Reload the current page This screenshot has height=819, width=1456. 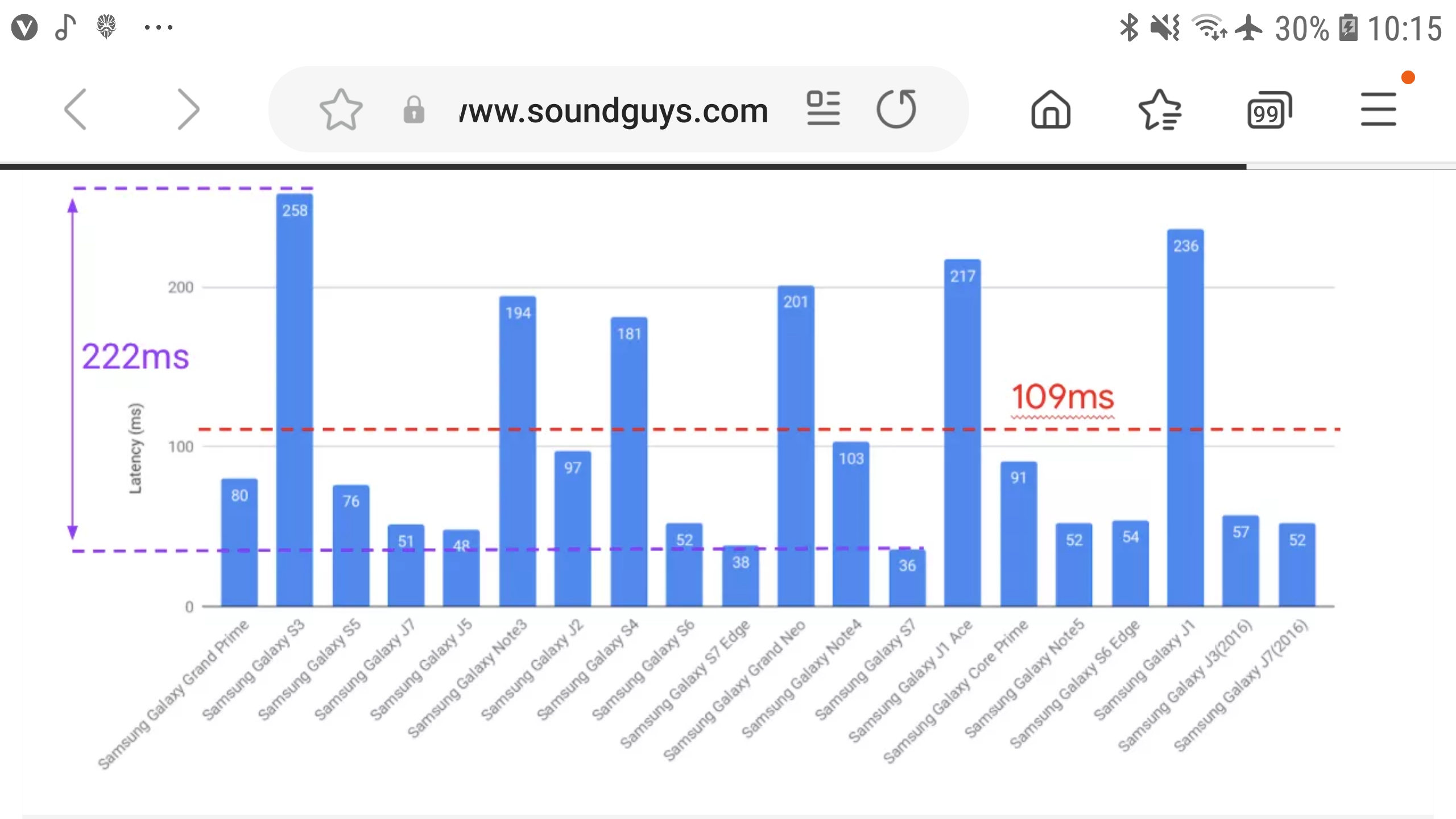(897, 108)
